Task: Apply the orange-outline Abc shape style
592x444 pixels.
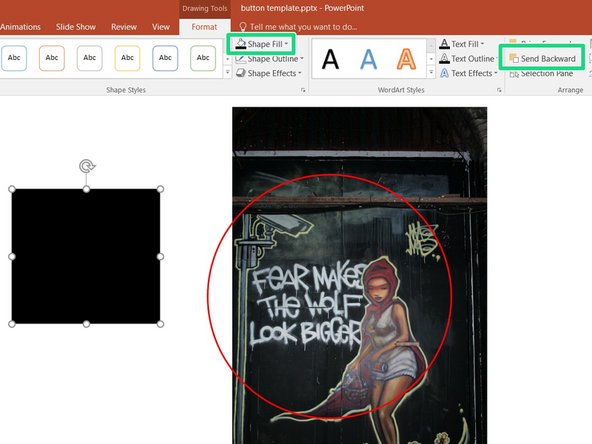Action: [52, 58]
